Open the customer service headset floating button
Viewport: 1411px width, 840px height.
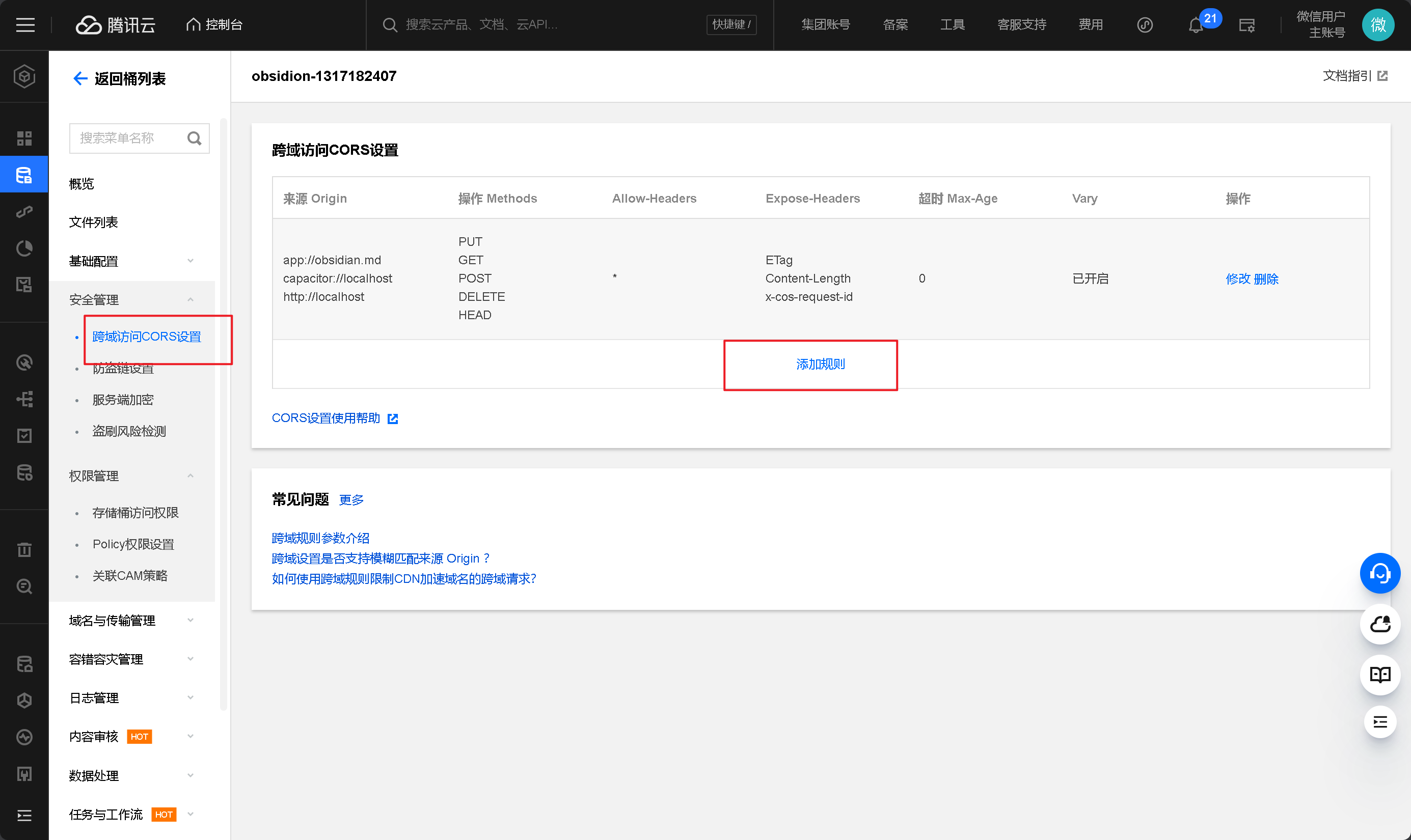1379,573
